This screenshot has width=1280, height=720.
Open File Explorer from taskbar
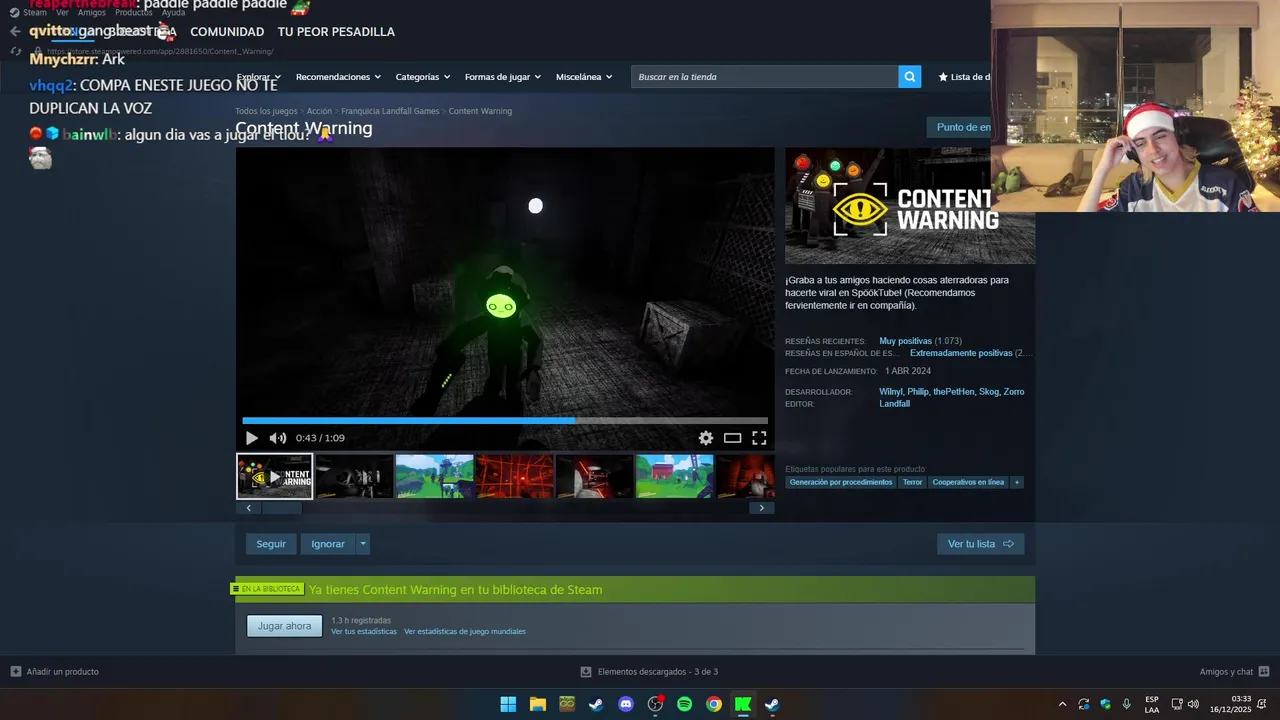(537, 704)
